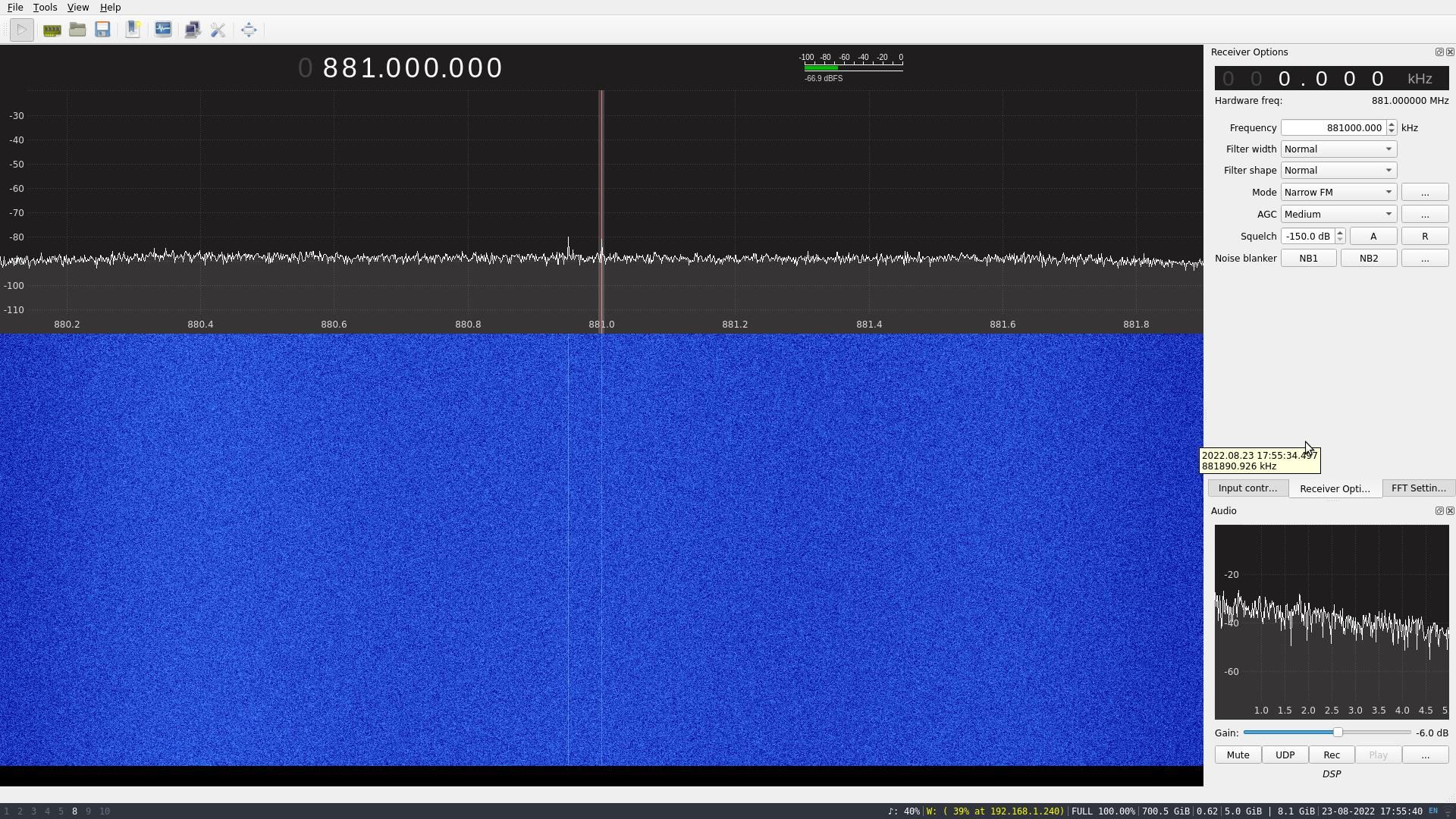Undock the Audio panel float icon
Image resolution: width=1456 pixels, height=819 pixels.
pyautogui.click(x=1439, y=511)
